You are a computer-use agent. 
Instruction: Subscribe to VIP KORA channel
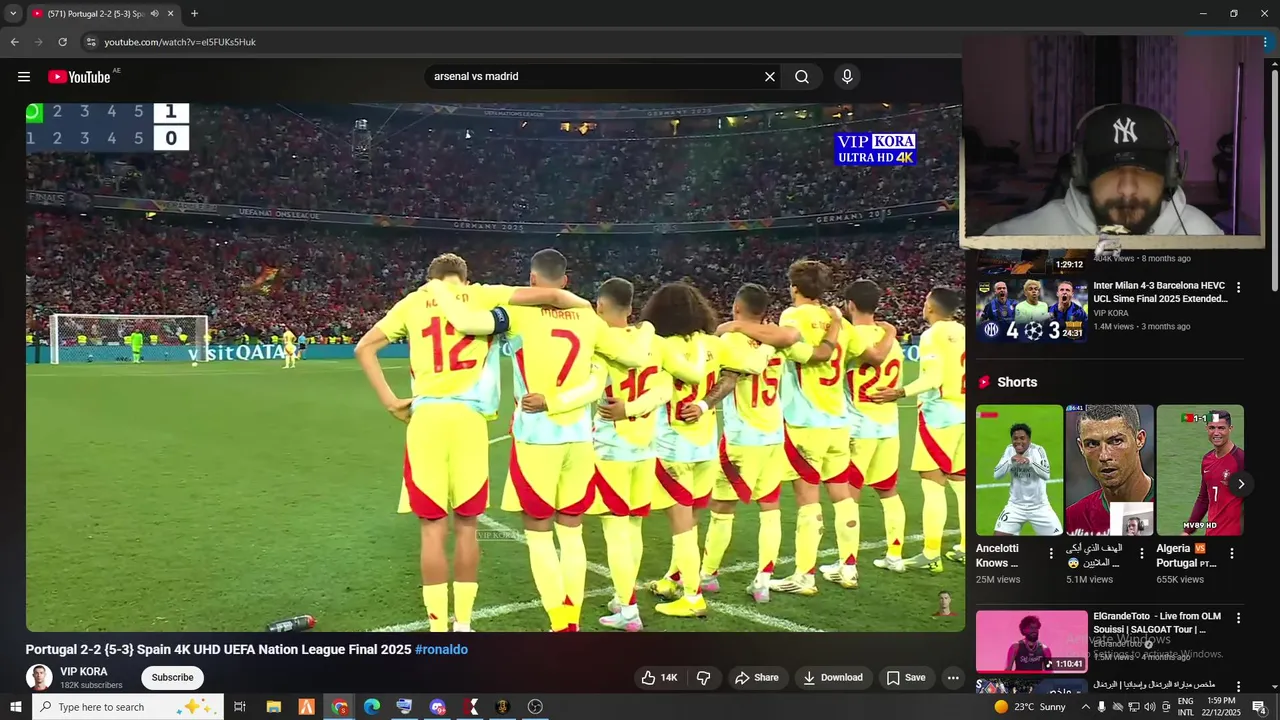(x=172, y=678)
